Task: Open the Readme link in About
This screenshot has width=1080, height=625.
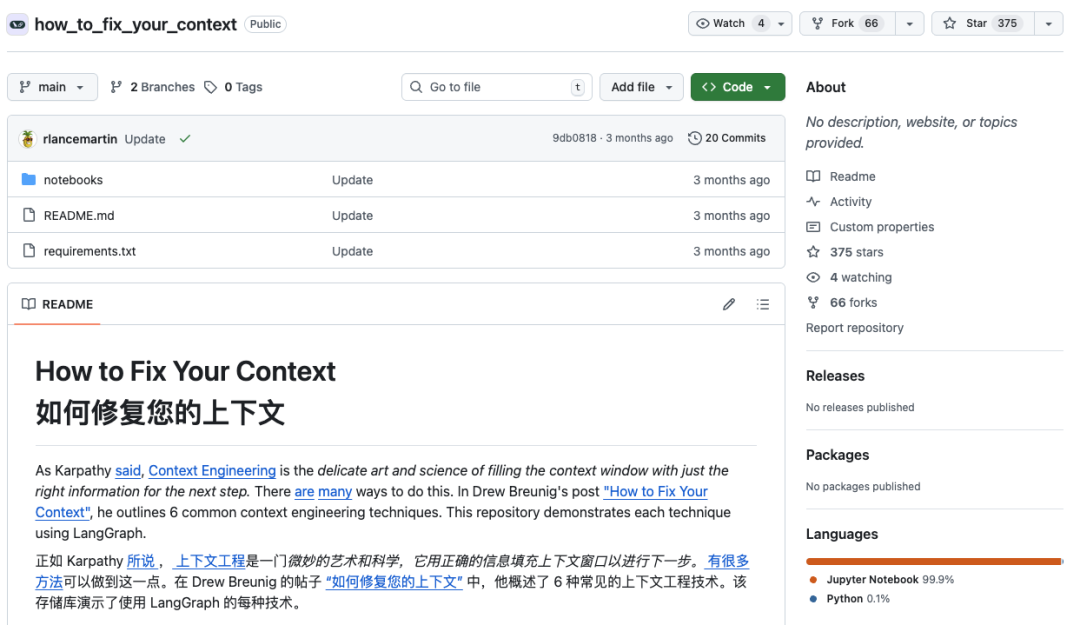Action: click(x=852, y=176)
